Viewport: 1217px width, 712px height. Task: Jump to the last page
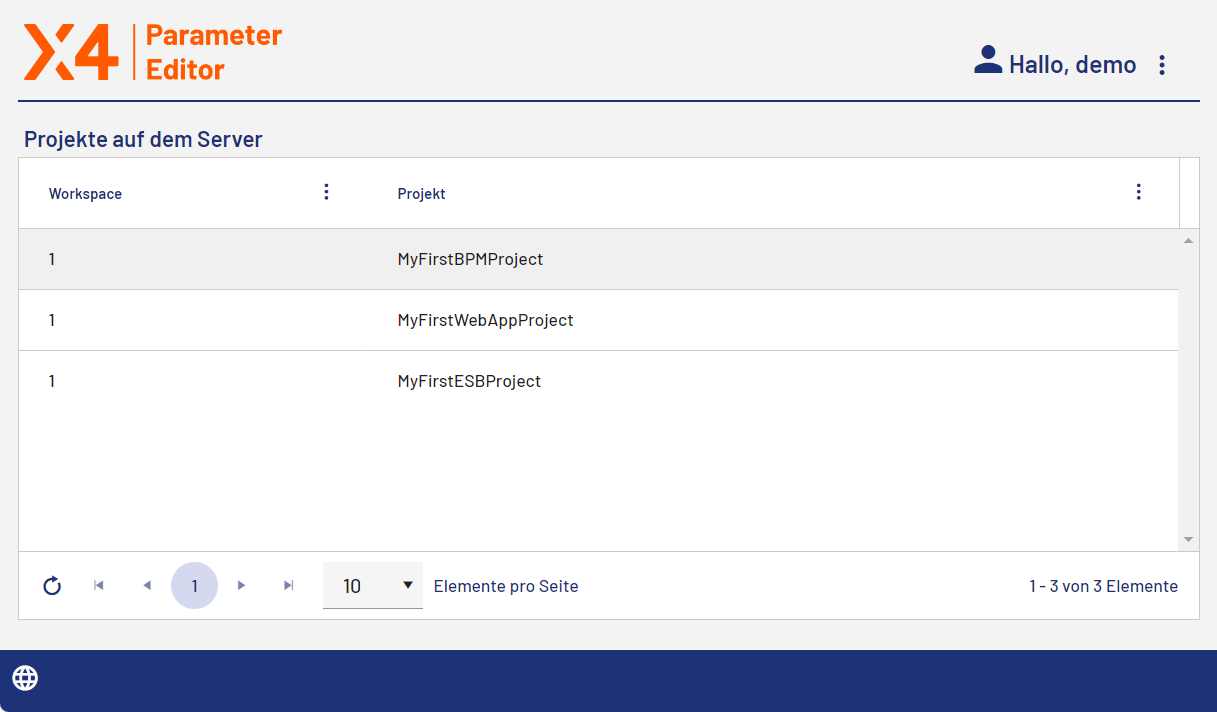pyautogui.click(x=289, y=586)
